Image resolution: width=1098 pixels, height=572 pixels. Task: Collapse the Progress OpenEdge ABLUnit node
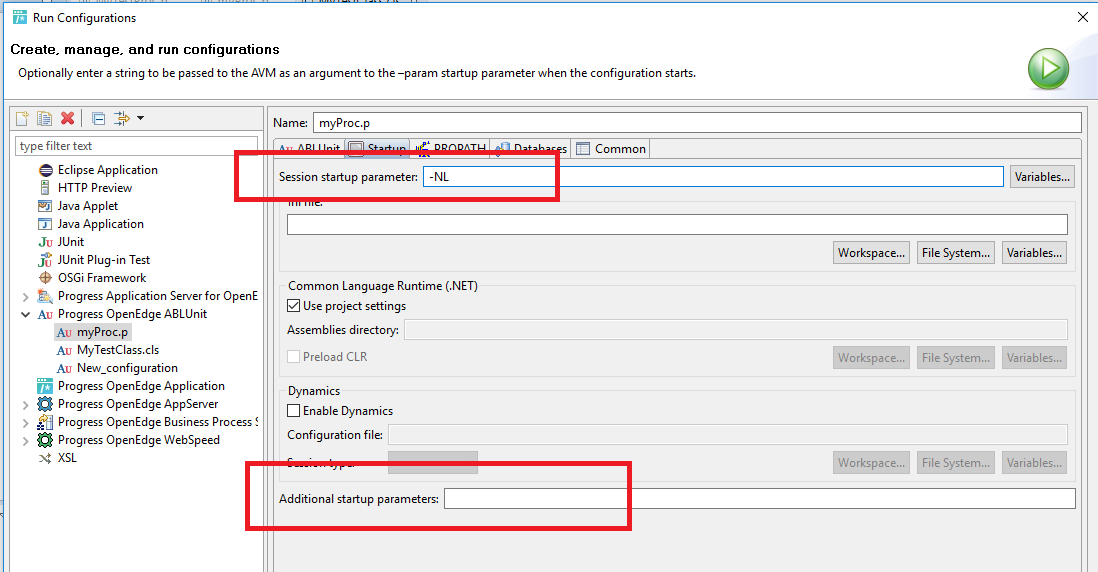(25, 314)
